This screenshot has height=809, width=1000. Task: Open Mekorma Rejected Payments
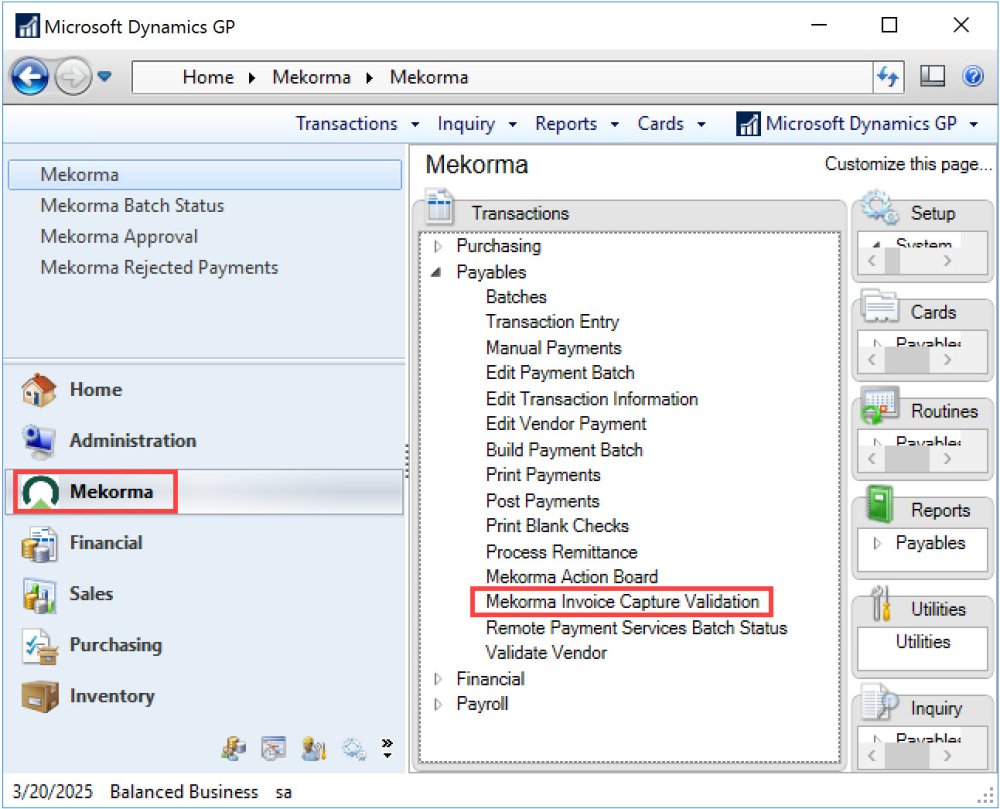(x=159, y=268)
